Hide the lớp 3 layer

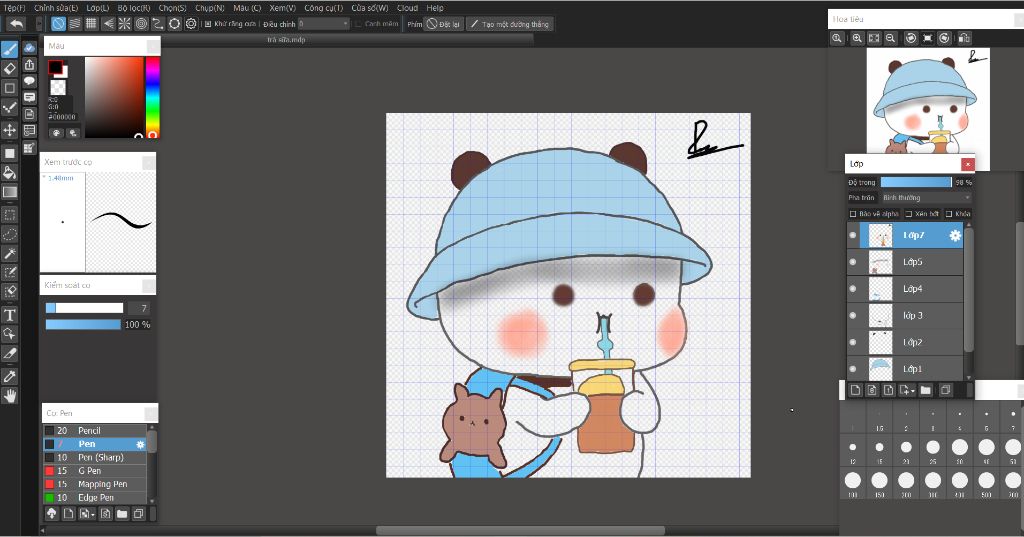coord(853,316)
